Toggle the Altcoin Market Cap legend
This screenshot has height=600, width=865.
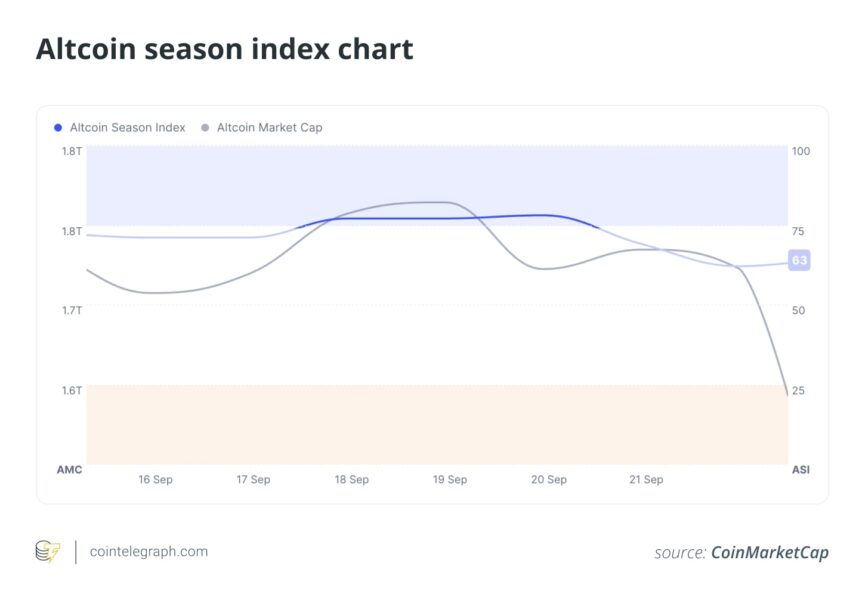pos(269,128)
